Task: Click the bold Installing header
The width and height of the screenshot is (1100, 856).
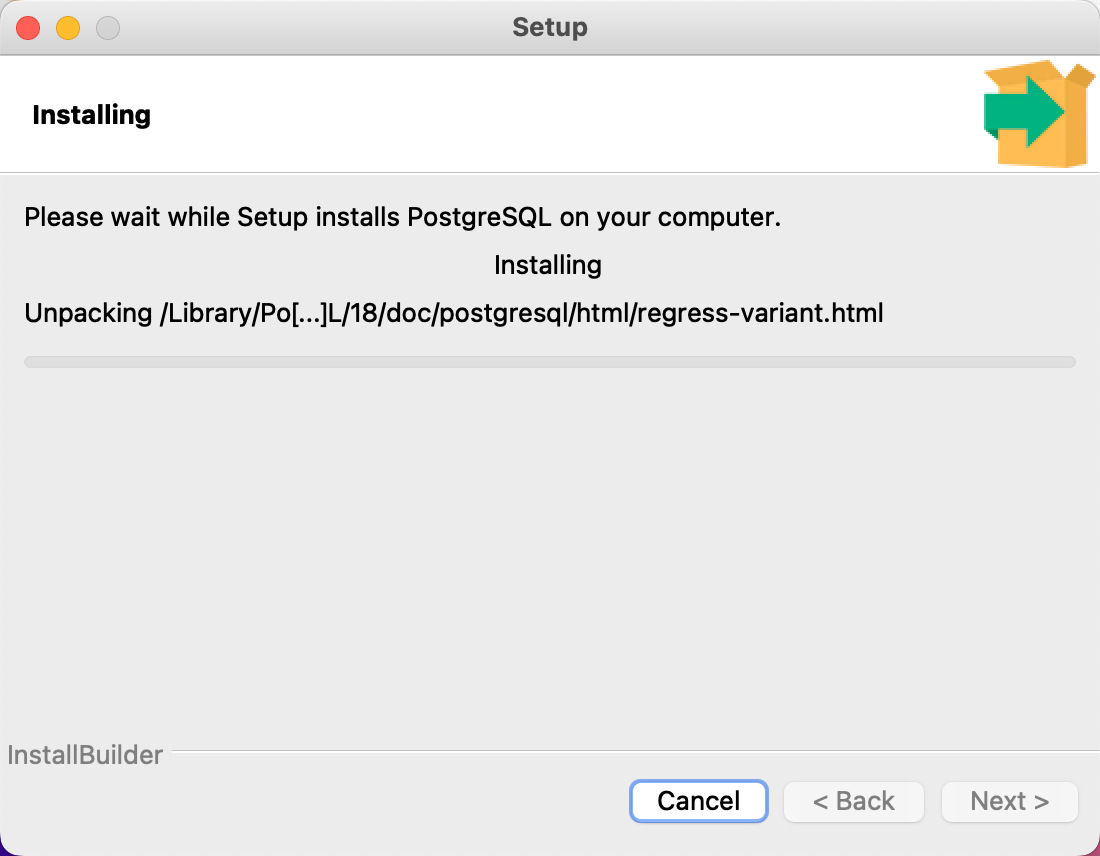Action: [92, 115]
